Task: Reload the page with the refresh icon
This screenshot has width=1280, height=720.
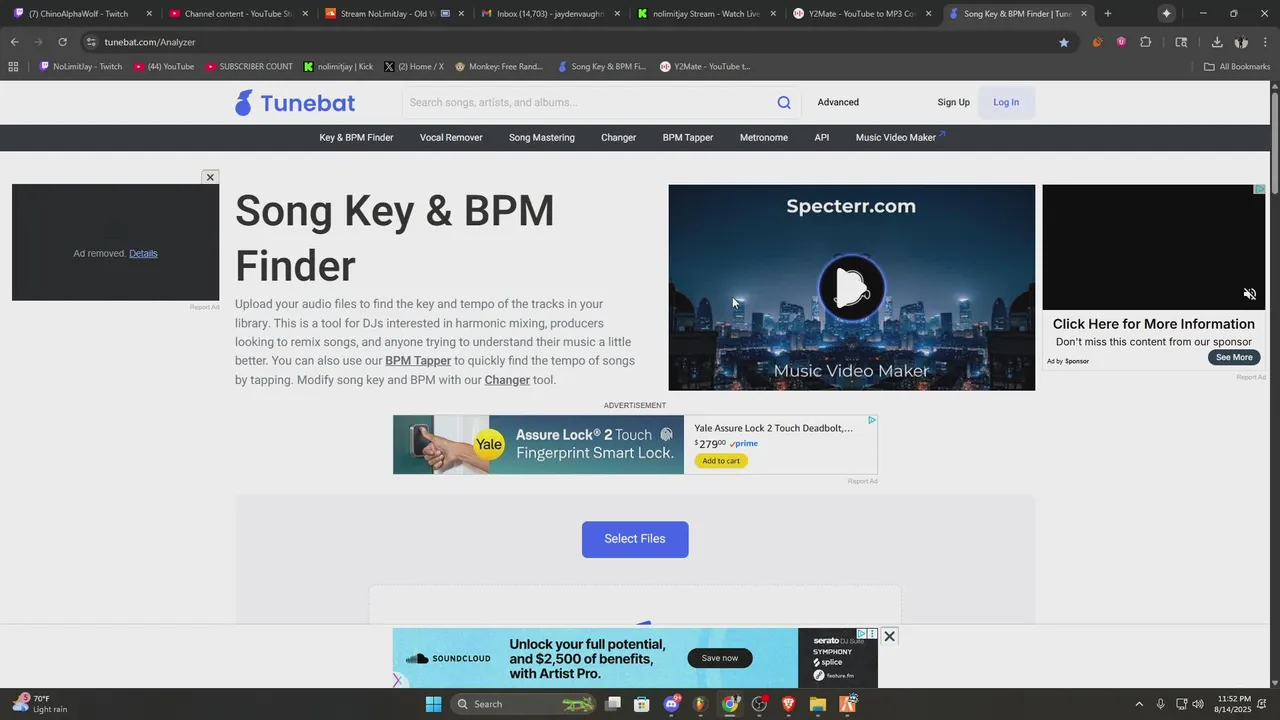Action: pyautogui.click(x=62, y=42)
